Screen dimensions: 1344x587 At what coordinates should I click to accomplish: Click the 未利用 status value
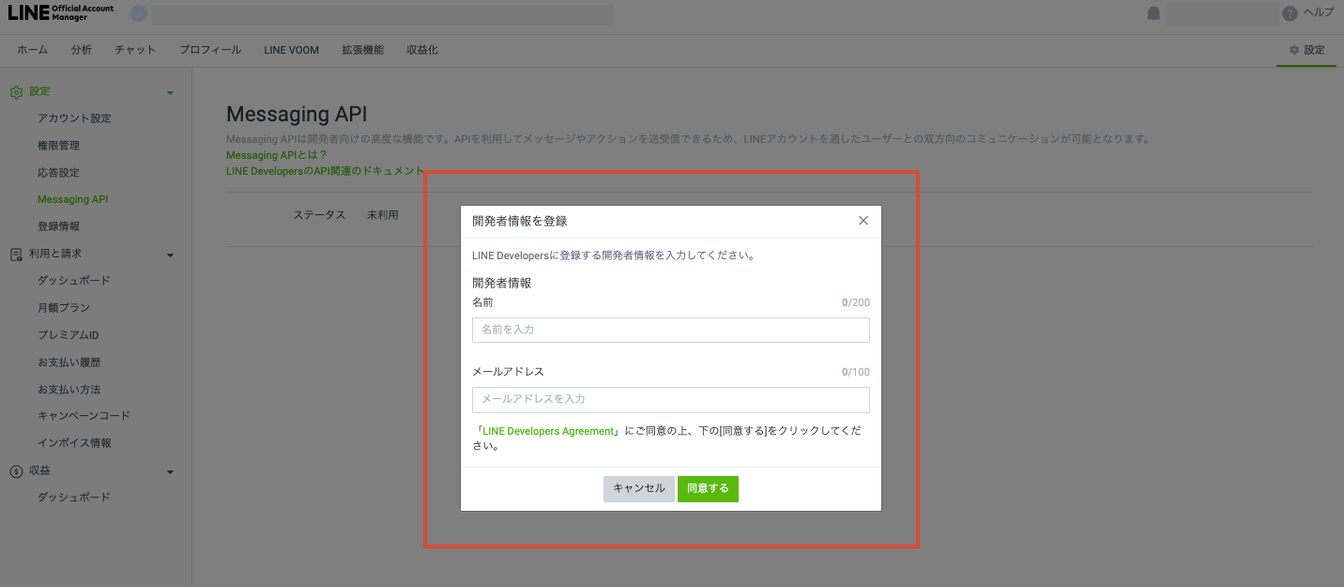point(382,215)
